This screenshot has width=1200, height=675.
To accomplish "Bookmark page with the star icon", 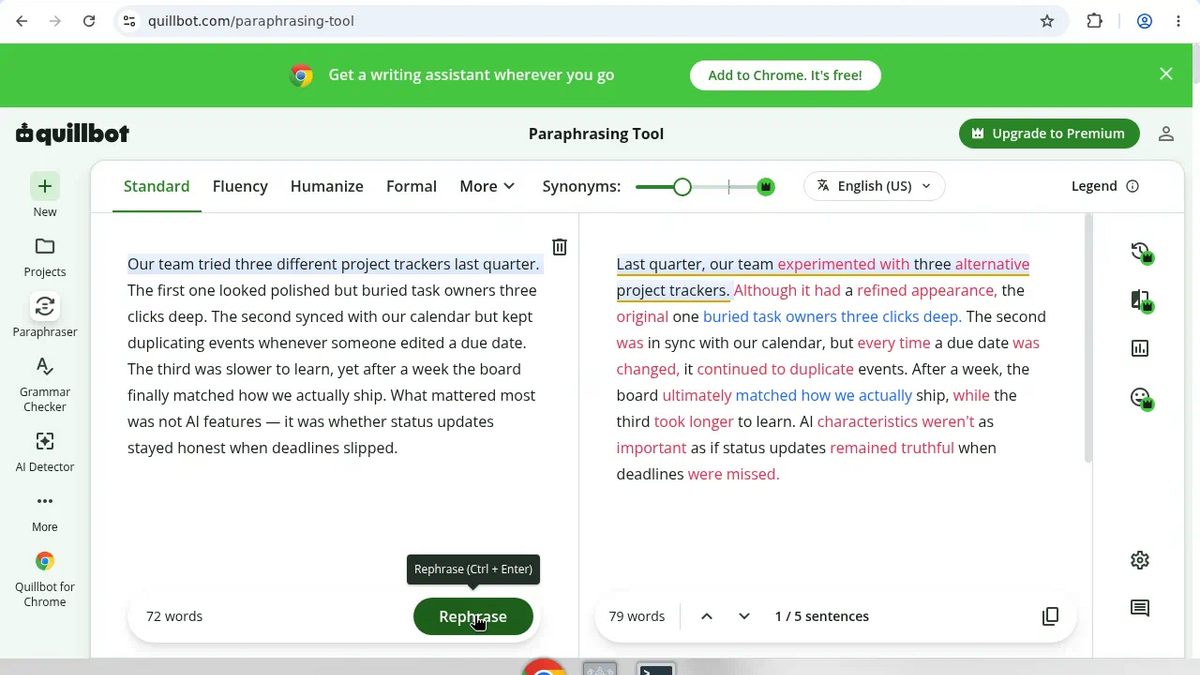I will pos(1047,21).
